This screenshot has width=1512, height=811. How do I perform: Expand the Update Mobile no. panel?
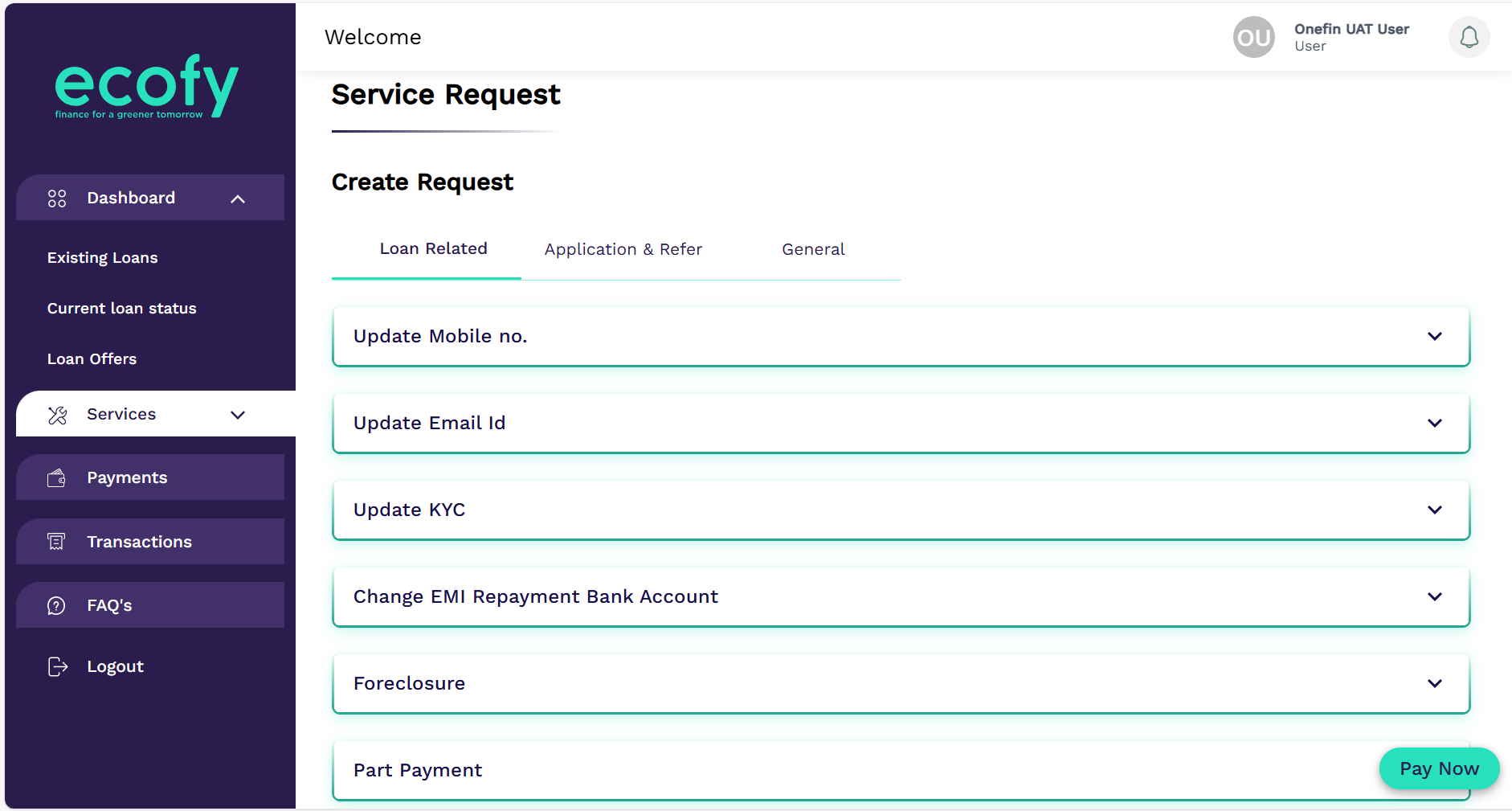coord(1434,336)
